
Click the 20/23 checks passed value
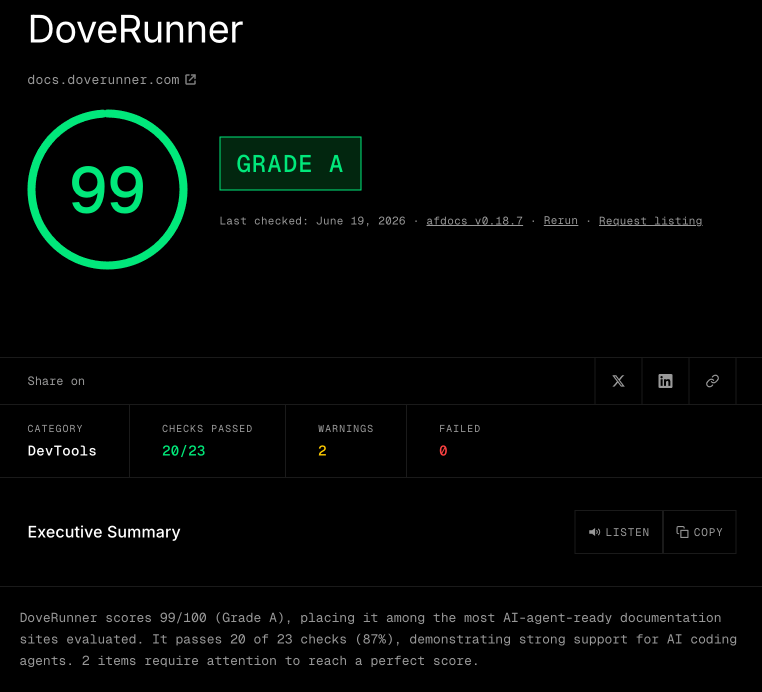point(184,451)
